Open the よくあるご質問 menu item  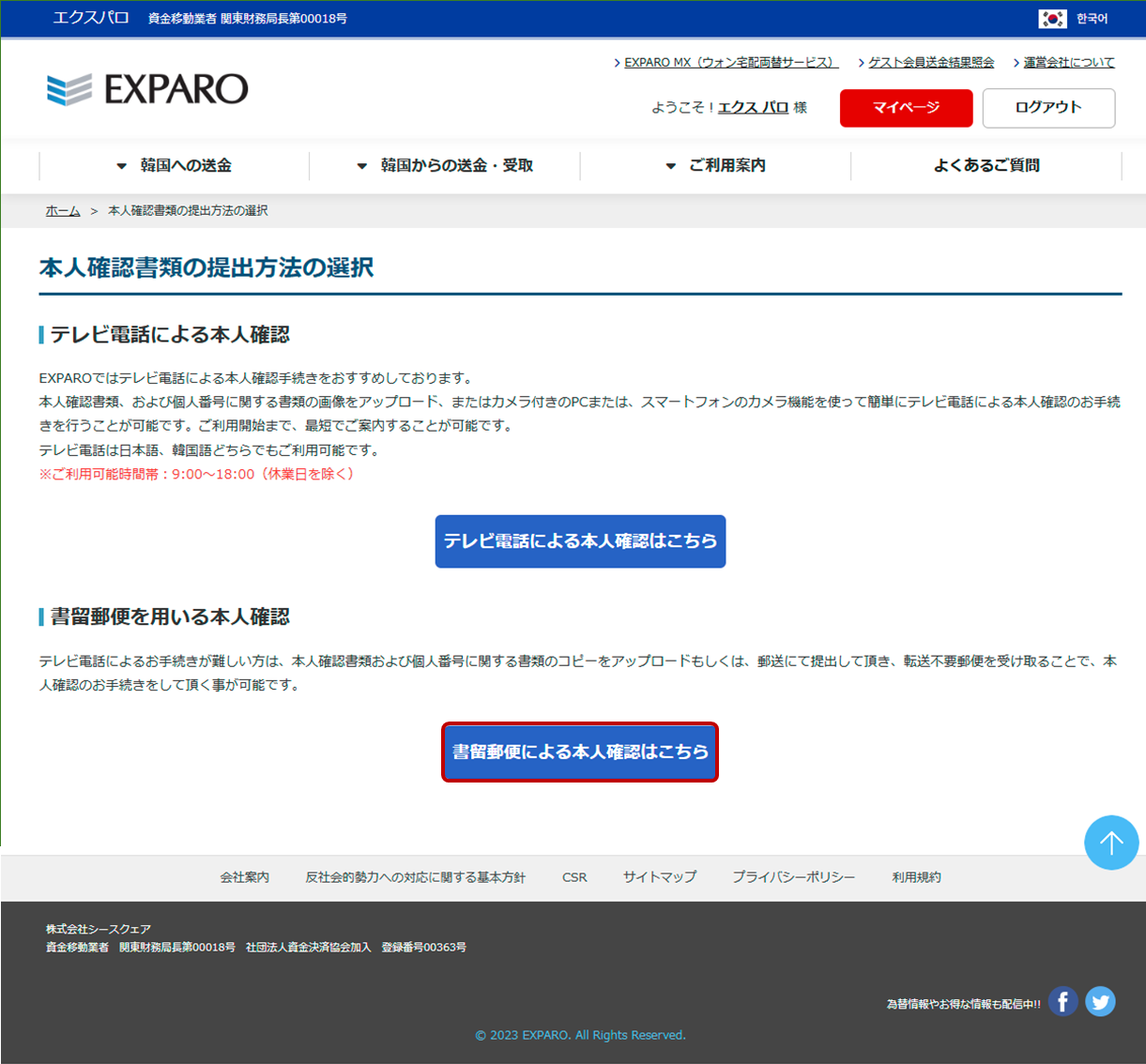point(986,165)
